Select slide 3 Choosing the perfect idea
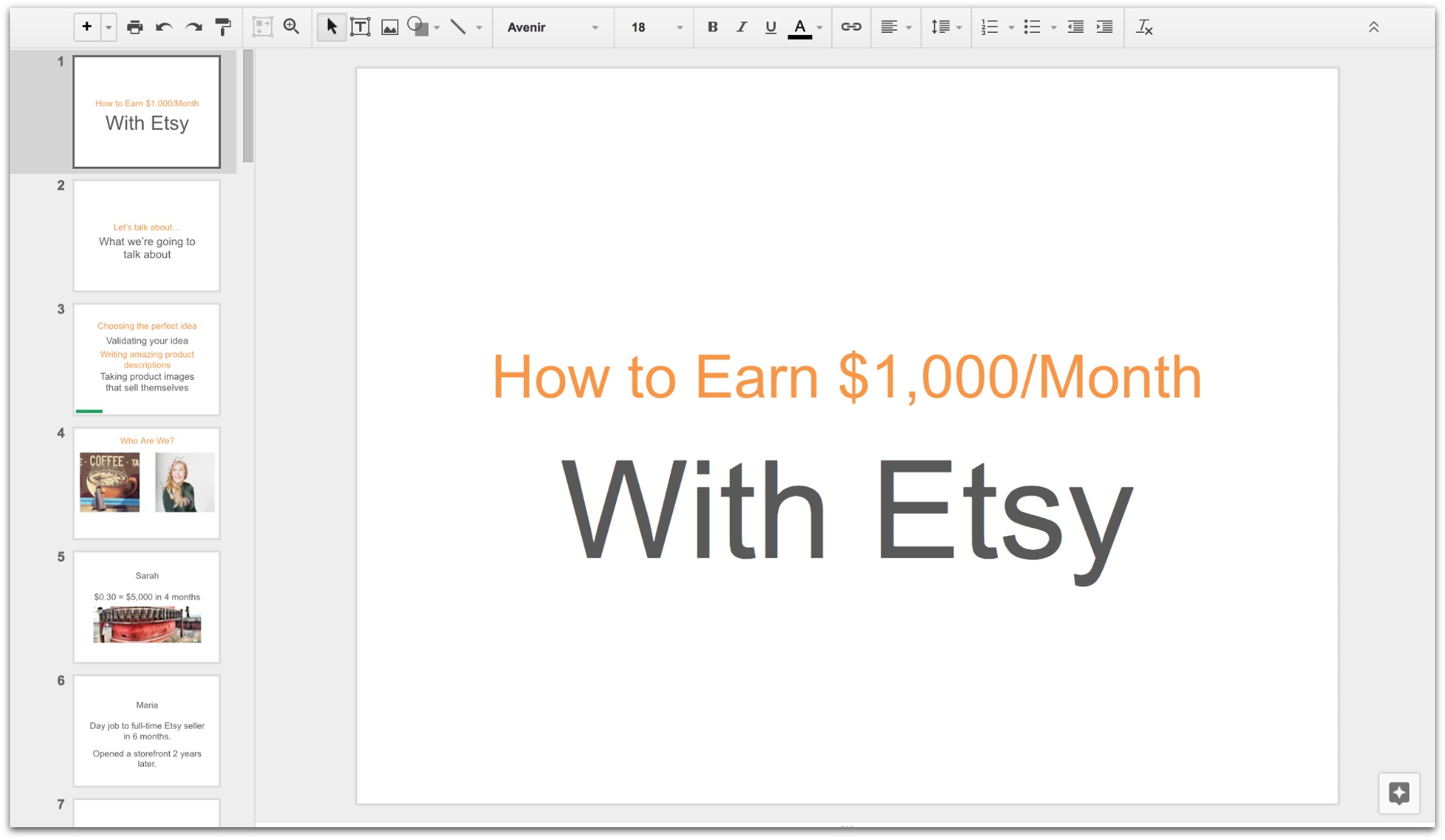This screenshot has height=840, width=1445. point(147,360)
